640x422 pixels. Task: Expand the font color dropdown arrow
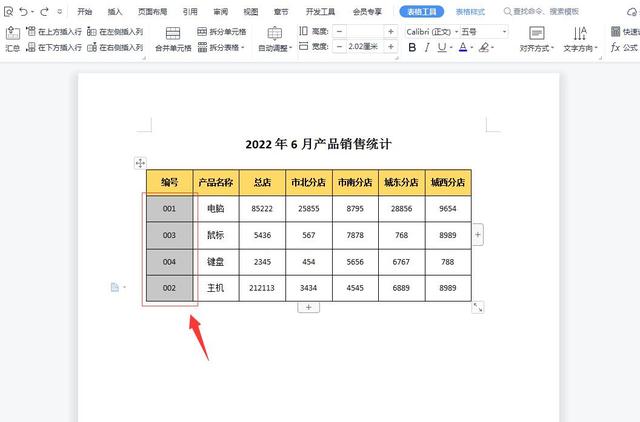472,48
